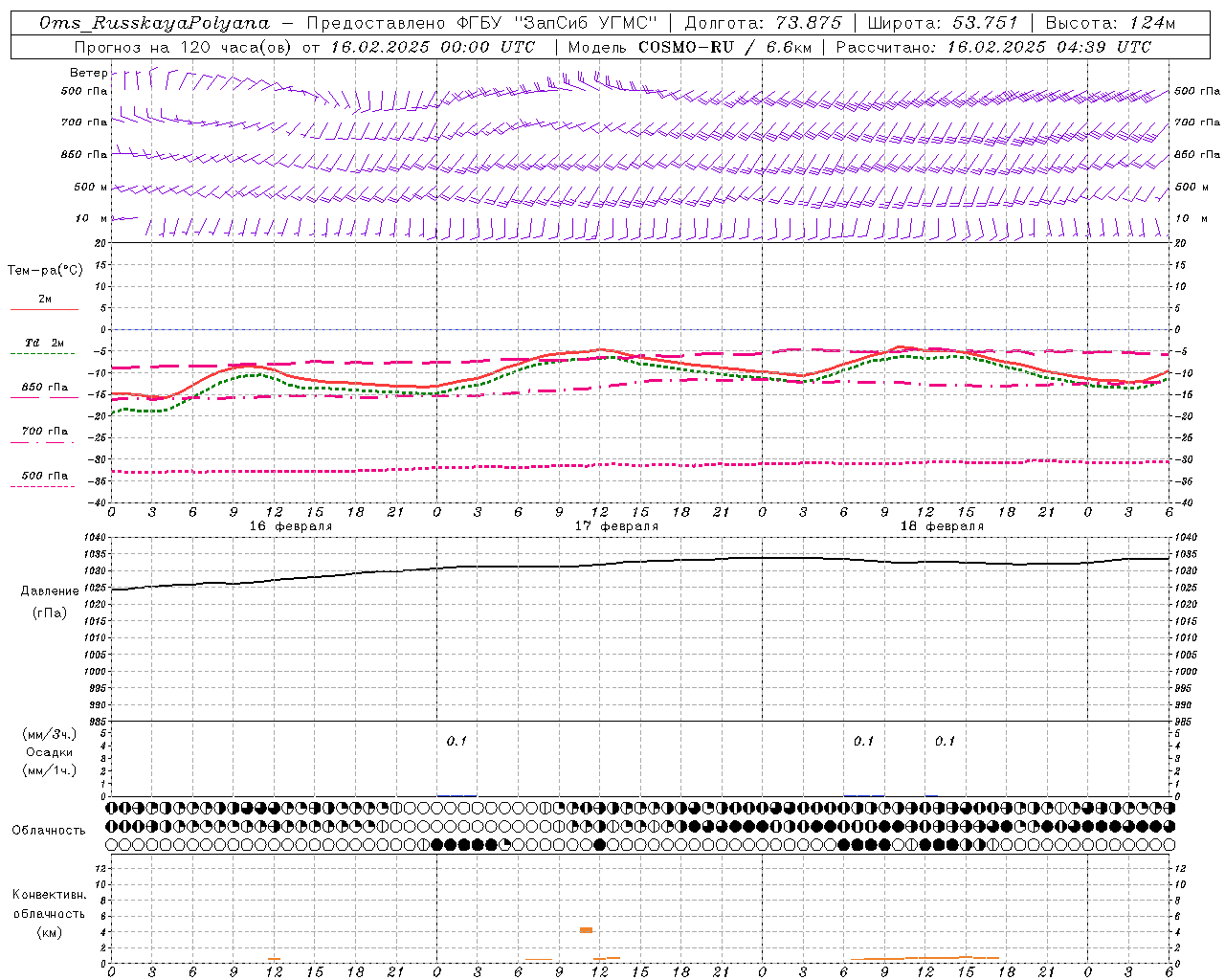Image resolution: width=1225 pixels, height=980 pixels.
Task: Click the model name COSMO-RU
Action: tap(686, 47)
